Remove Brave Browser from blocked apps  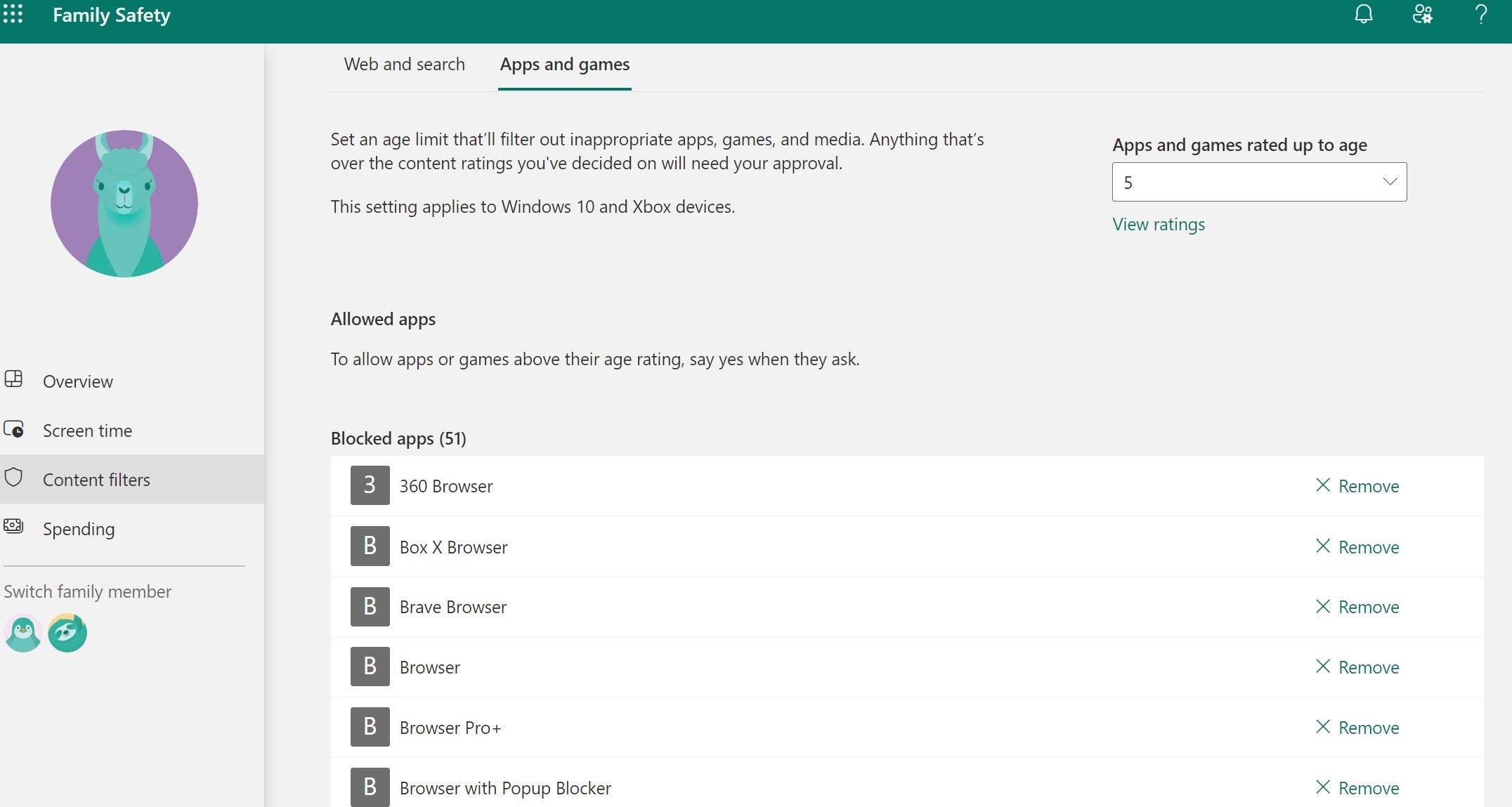1357,607
